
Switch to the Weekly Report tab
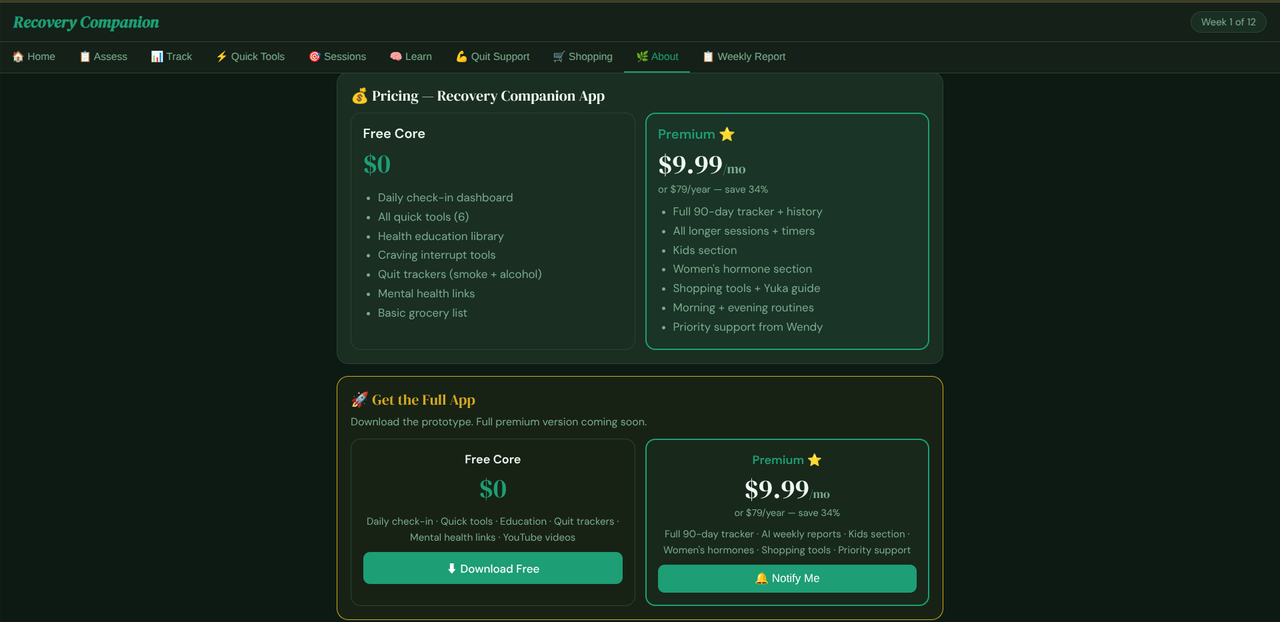[x=743, y=57]
